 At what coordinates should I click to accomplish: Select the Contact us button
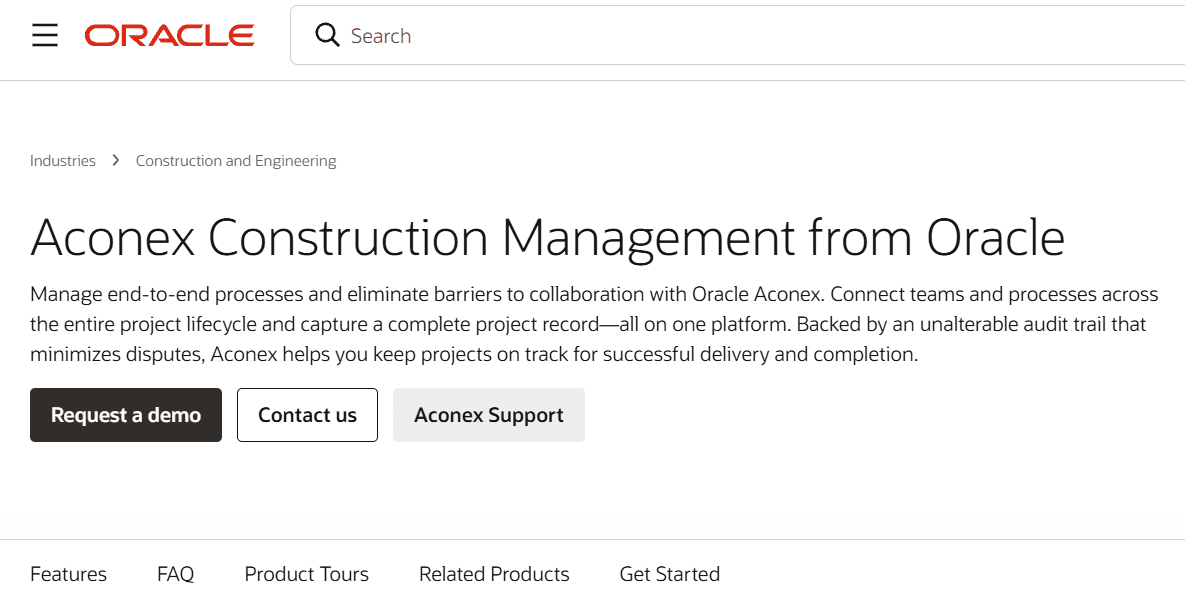[x=308, y=415]
